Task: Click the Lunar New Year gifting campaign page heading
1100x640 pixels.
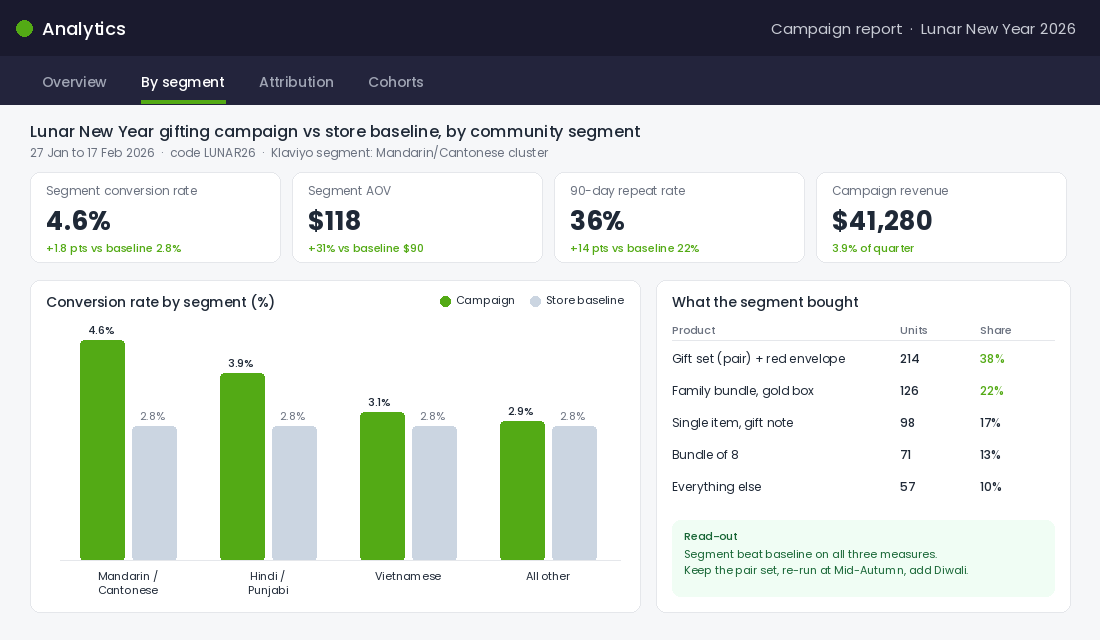Action: click(335, 131)
